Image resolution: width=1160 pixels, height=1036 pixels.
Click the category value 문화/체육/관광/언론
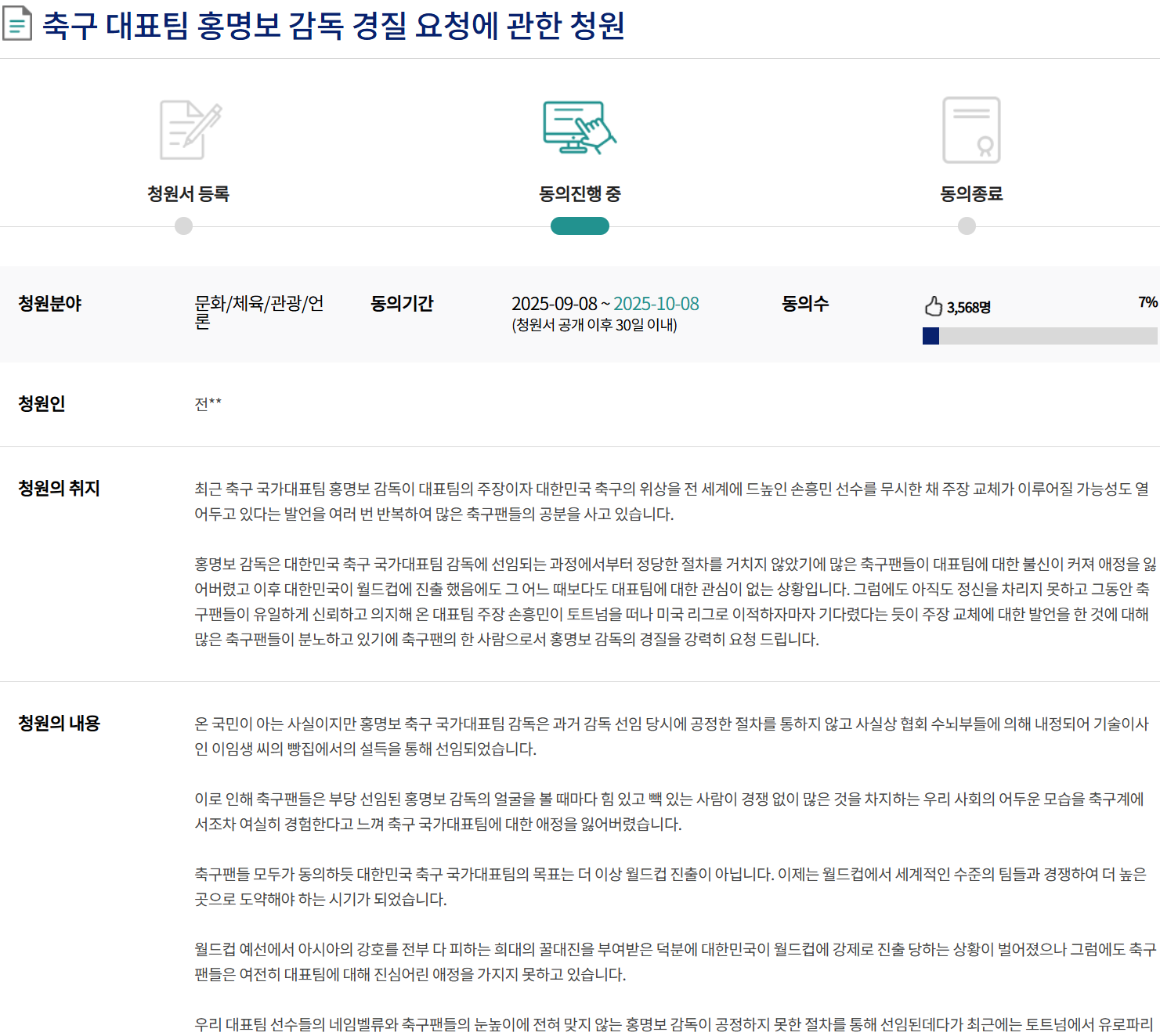(259, 312)
